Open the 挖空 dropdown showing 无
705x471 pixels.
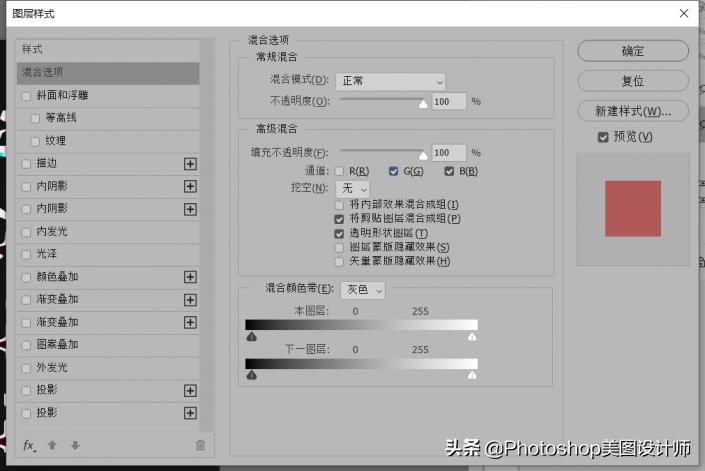(352, 188)
